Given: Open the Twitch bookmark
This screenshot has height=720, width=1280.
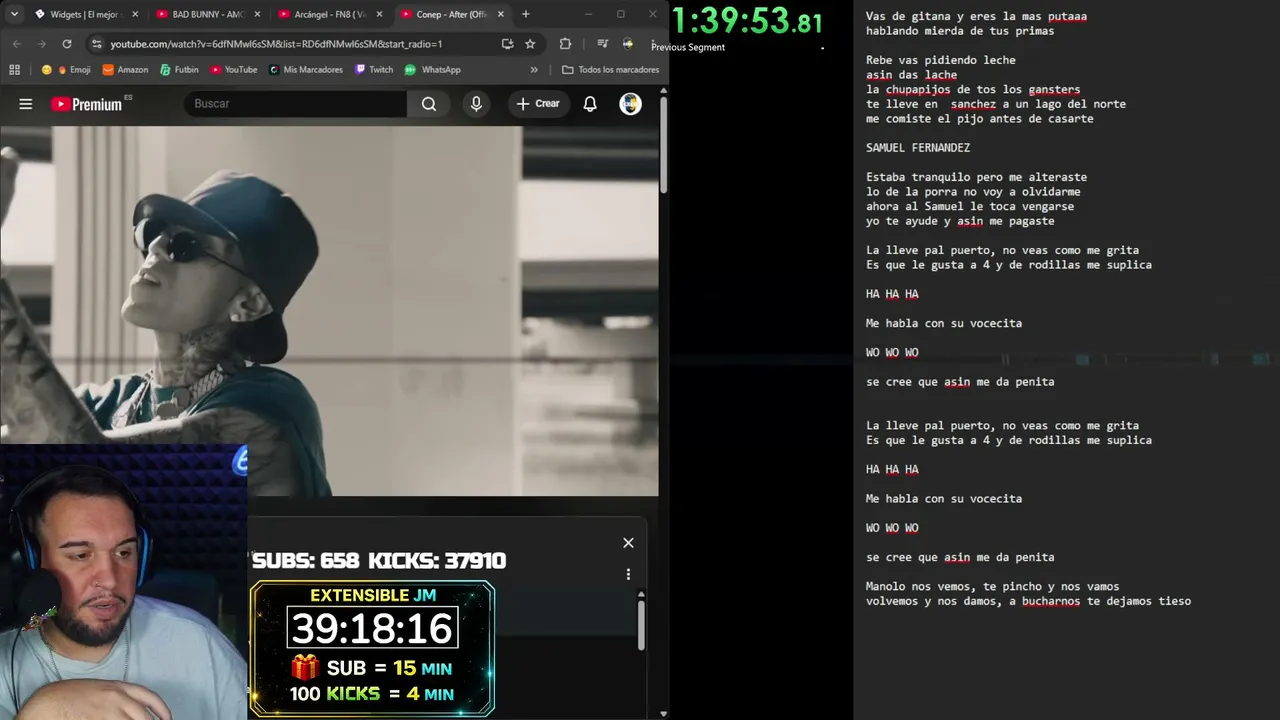Looking at the screenshot, I should pyautogui.click(x=374, y=70).
